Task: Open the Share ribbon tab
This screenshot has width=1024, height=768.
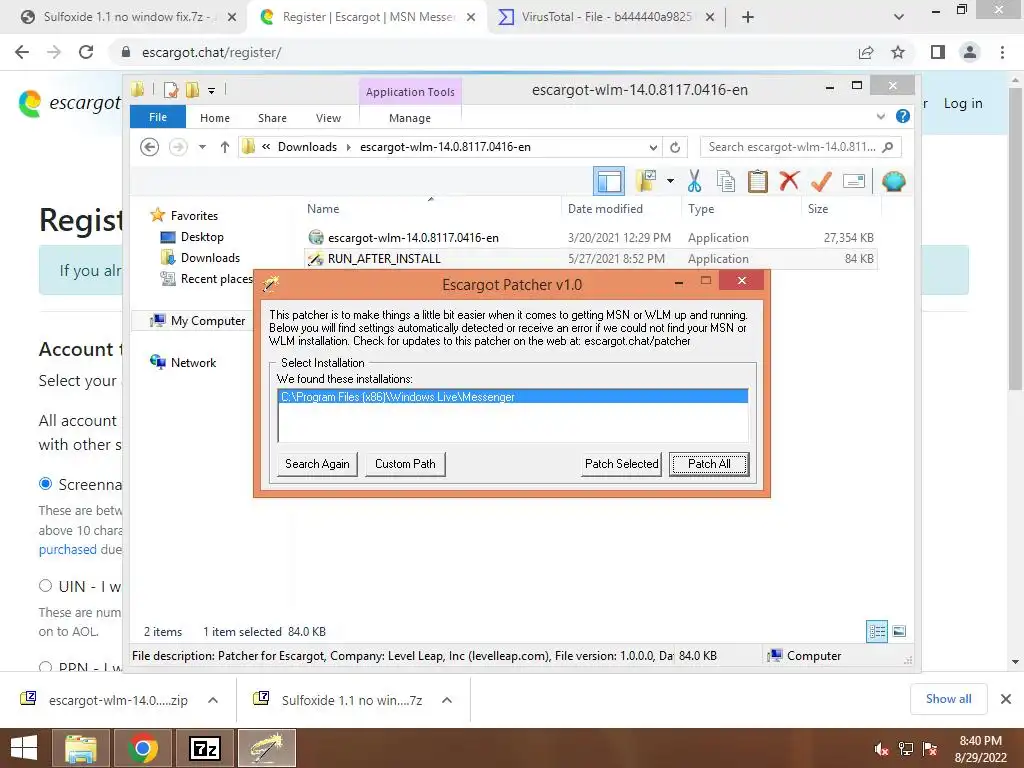Action: point(272,118)
